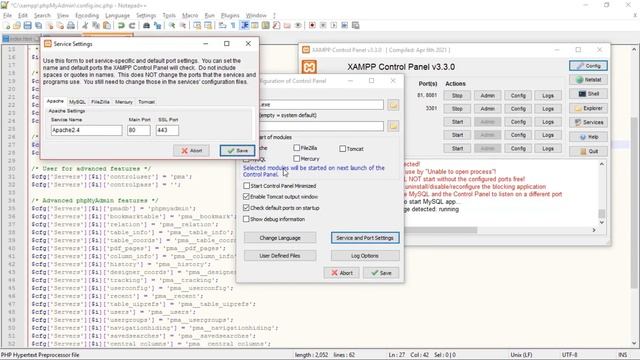Click Service and Port Settings button
640x360 pixels.
tap(365, 238)
